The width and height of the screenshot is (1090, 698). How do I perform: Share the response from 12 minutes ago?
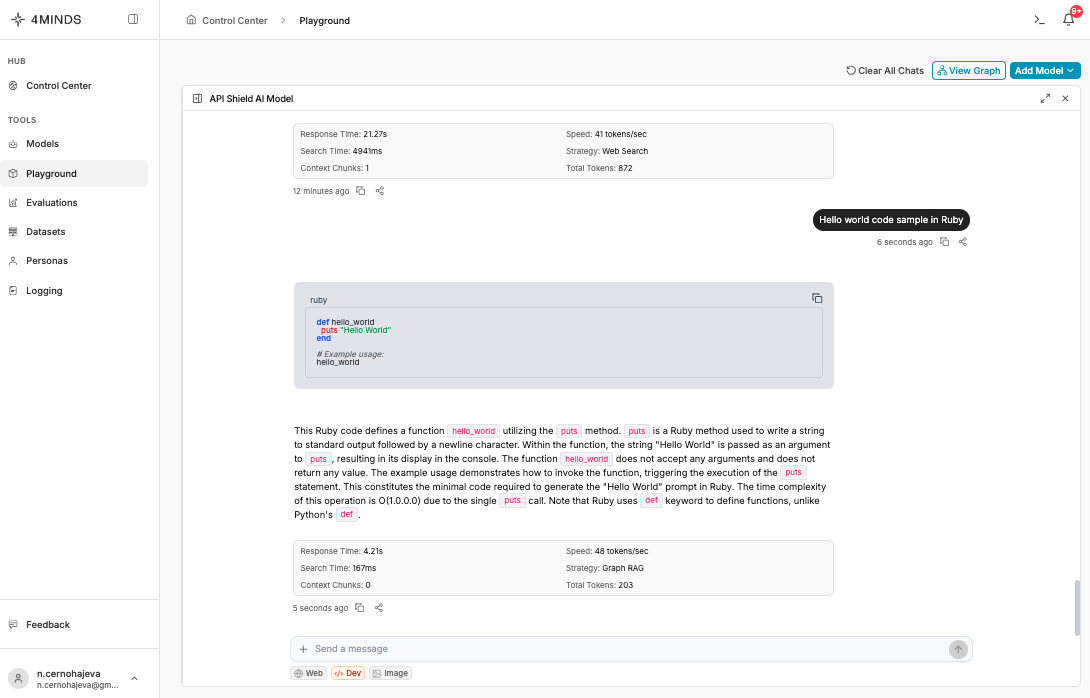(x=380, y=190)
